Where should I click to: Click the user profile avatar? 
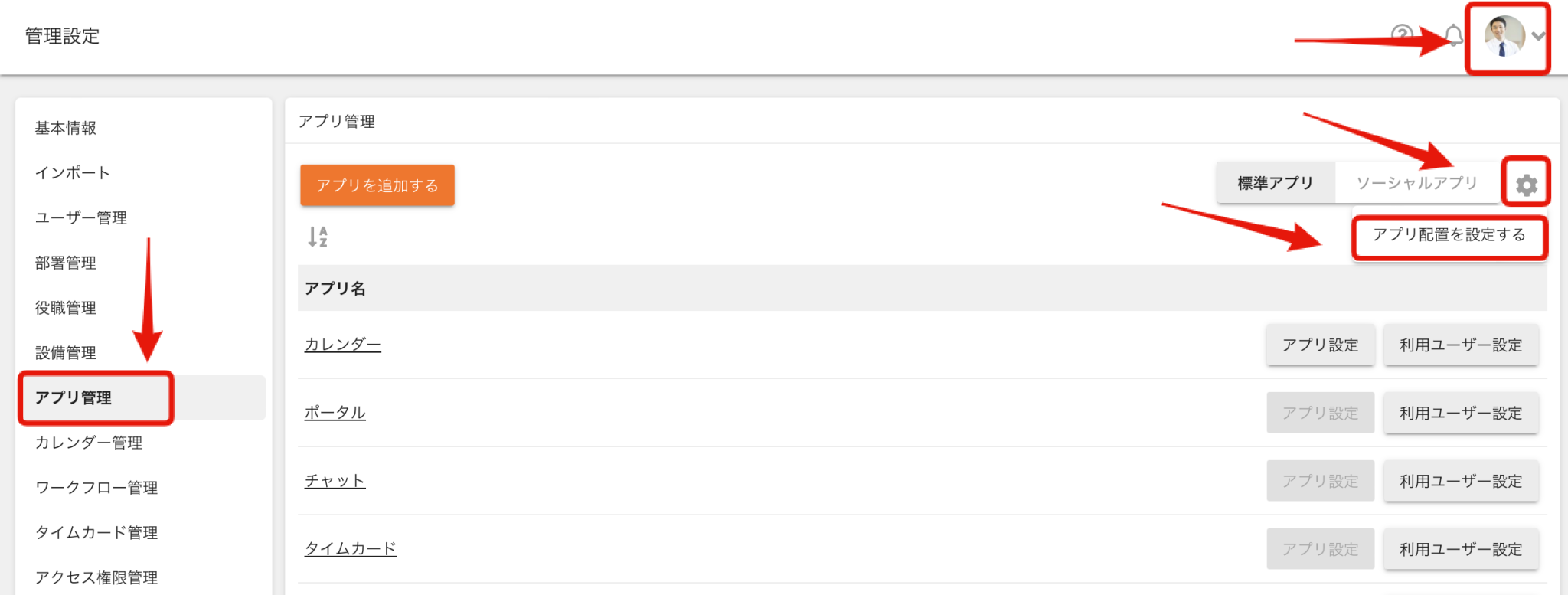(x=1504, y=36)
